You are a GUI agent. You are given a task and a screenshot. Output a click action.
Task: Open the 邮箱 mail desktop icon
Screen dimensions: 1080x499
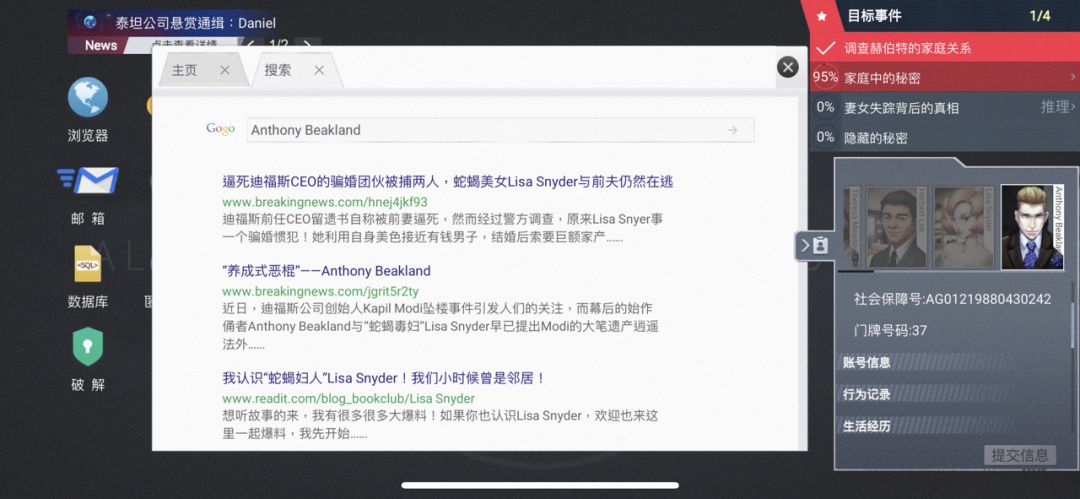(x=87, y=181)
